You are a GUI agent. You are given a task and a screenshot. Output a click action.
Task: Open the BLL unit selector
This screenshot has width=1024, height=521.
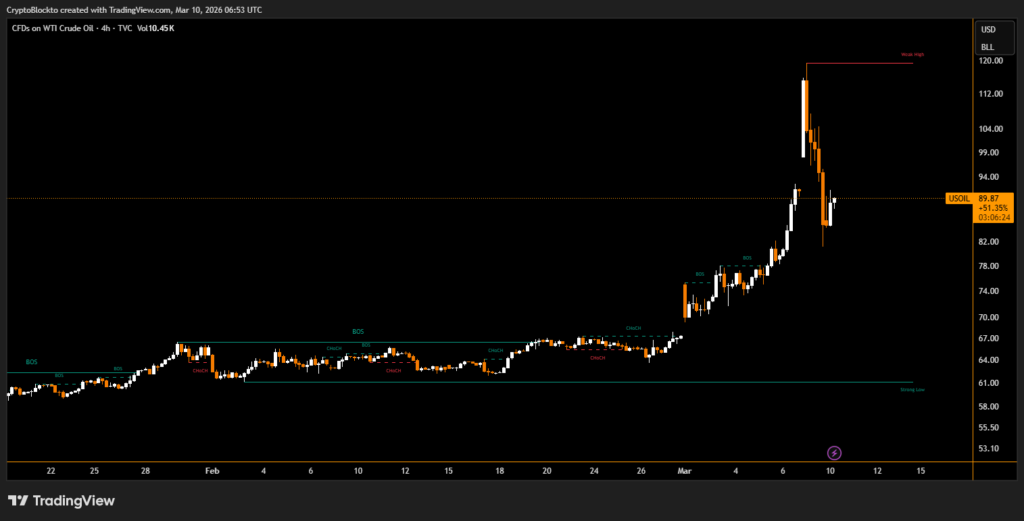pyautogui.click(x=988, y=46)
